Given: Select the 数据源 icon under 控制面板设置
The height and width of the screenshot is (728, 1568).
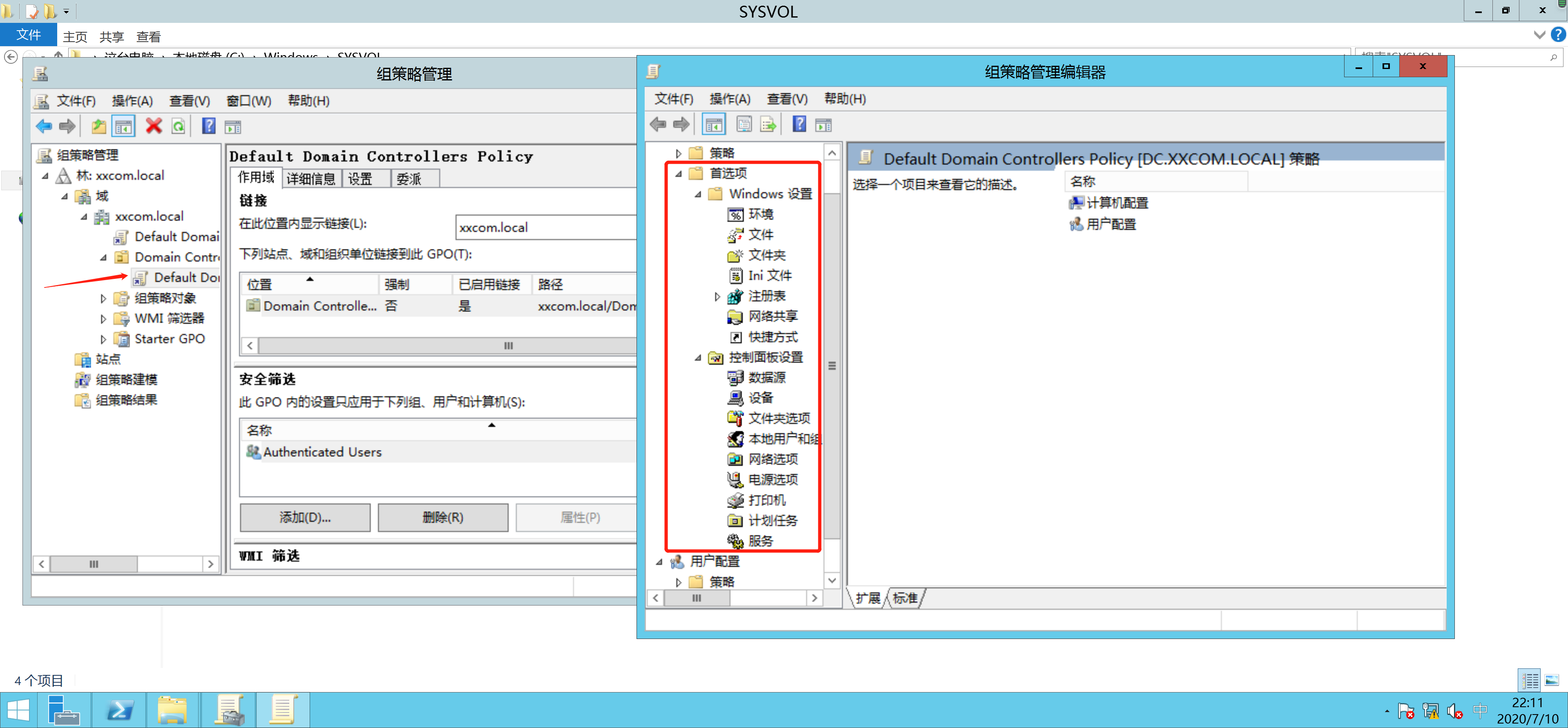Looking at the screenshot, I should coord(735,378).
